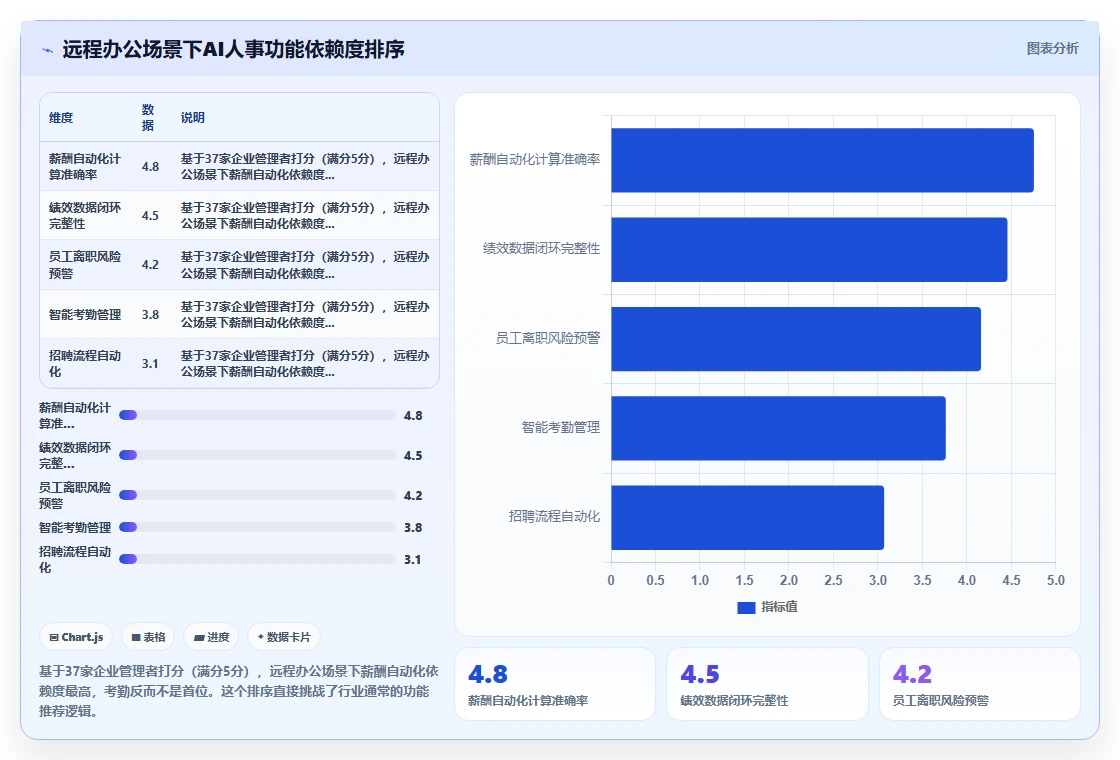
Task: Click the 智能考勤管理 progress bar
Action: click(257, 527)
